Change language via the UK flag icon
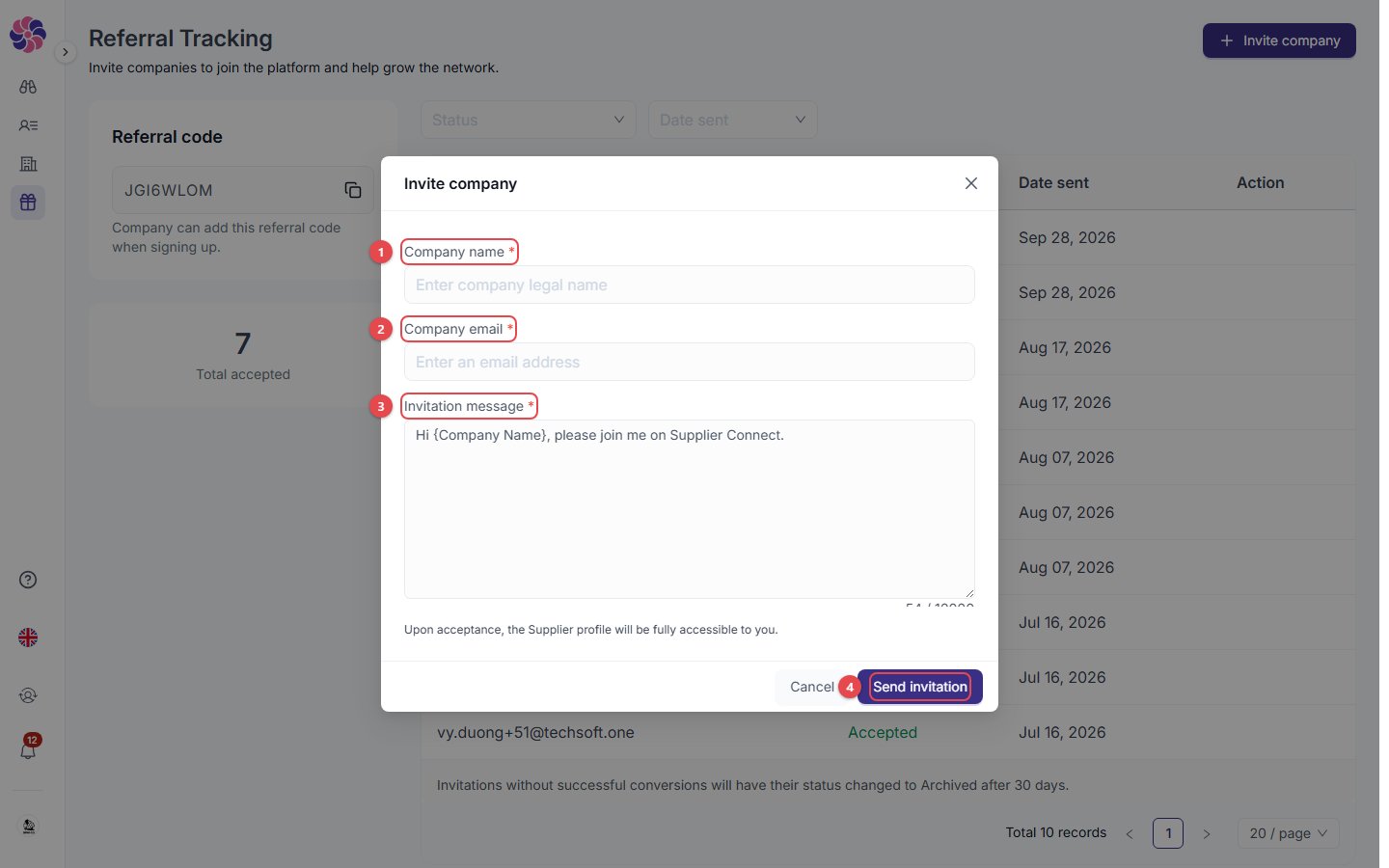This screenshot has height=868, width=1389. point(28,637)
